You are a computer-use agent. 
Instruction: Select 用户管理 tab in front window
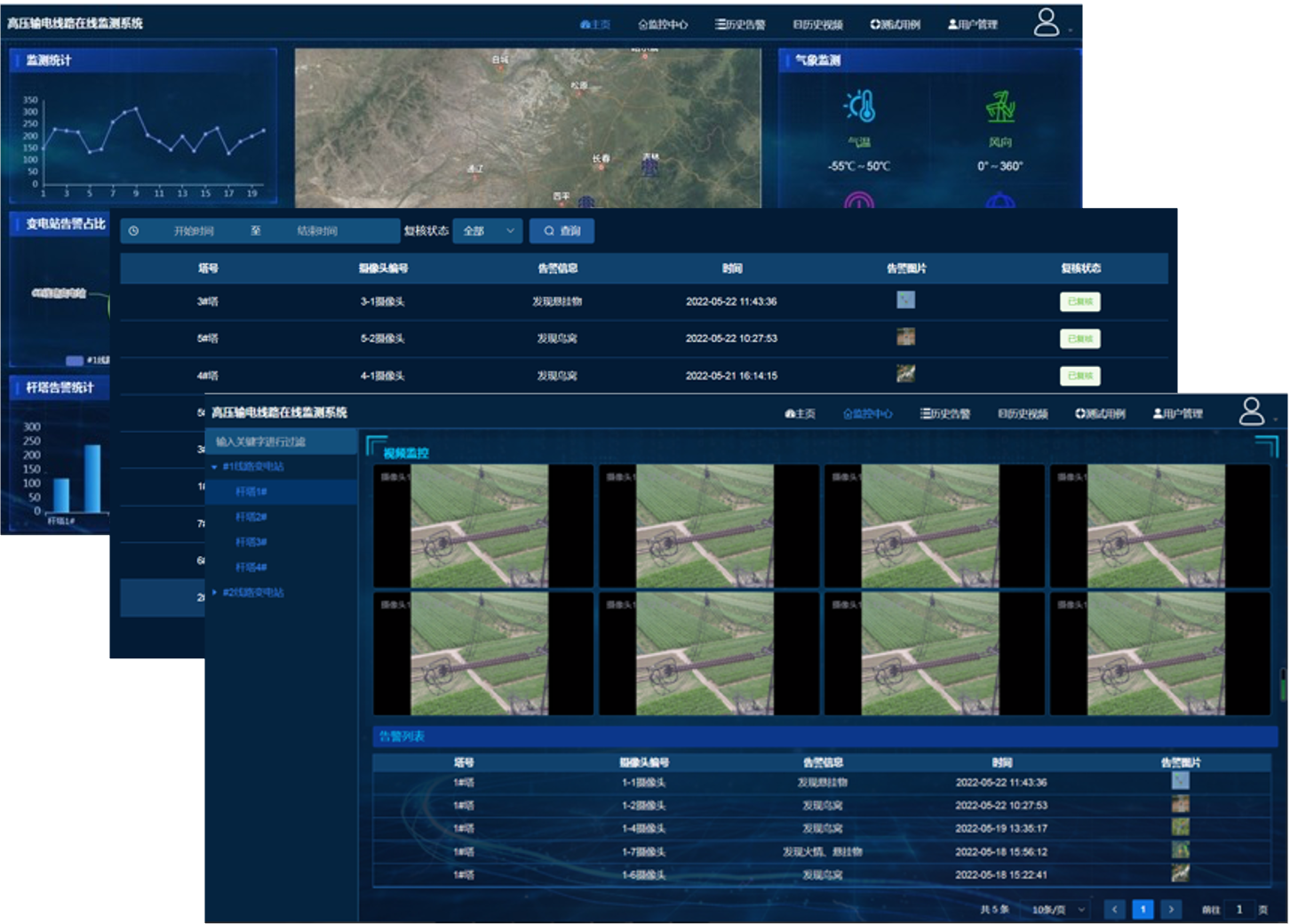coord(1177,414)
